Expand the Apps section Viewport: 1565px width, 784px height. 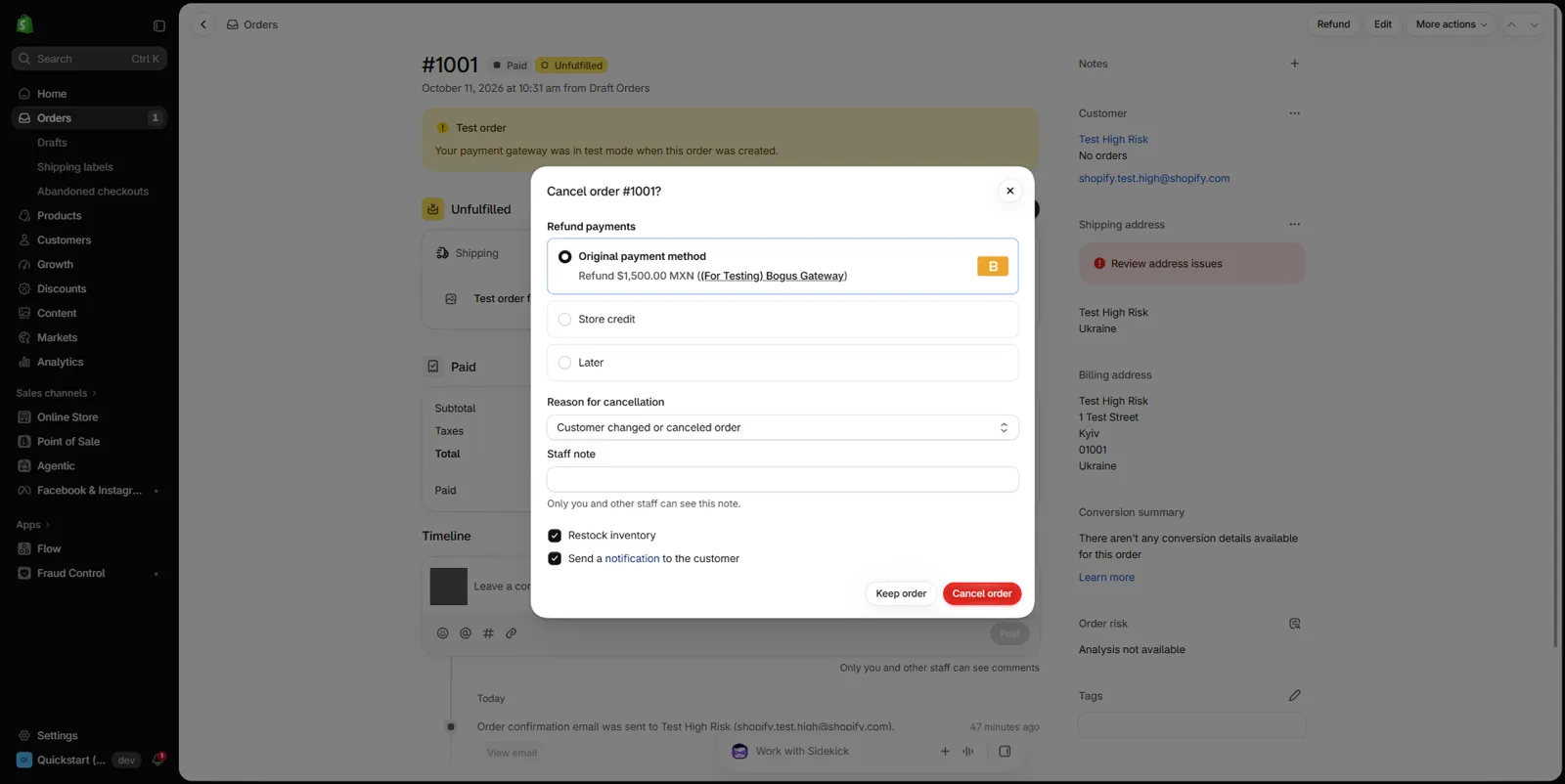33,525
